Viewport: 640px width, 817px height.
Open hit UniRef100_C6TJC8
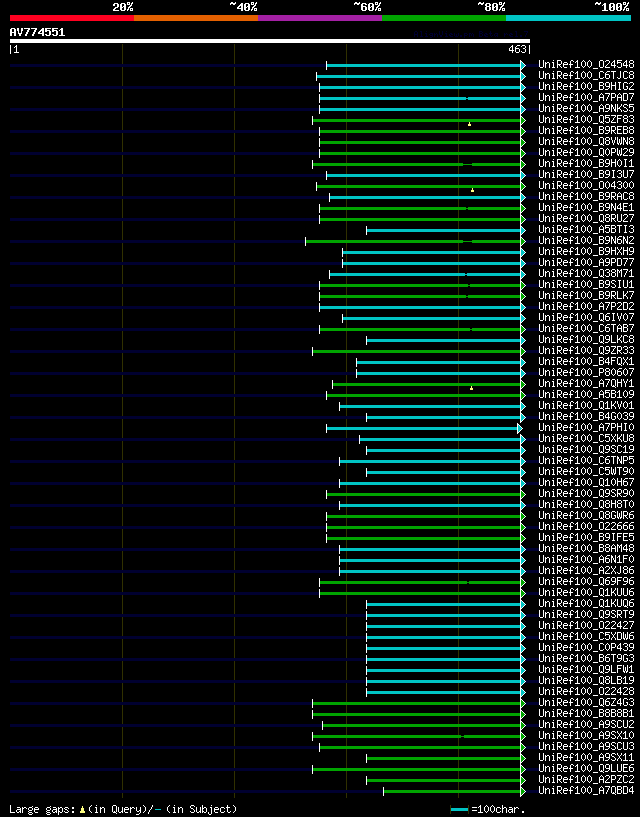tap(586, 76)
